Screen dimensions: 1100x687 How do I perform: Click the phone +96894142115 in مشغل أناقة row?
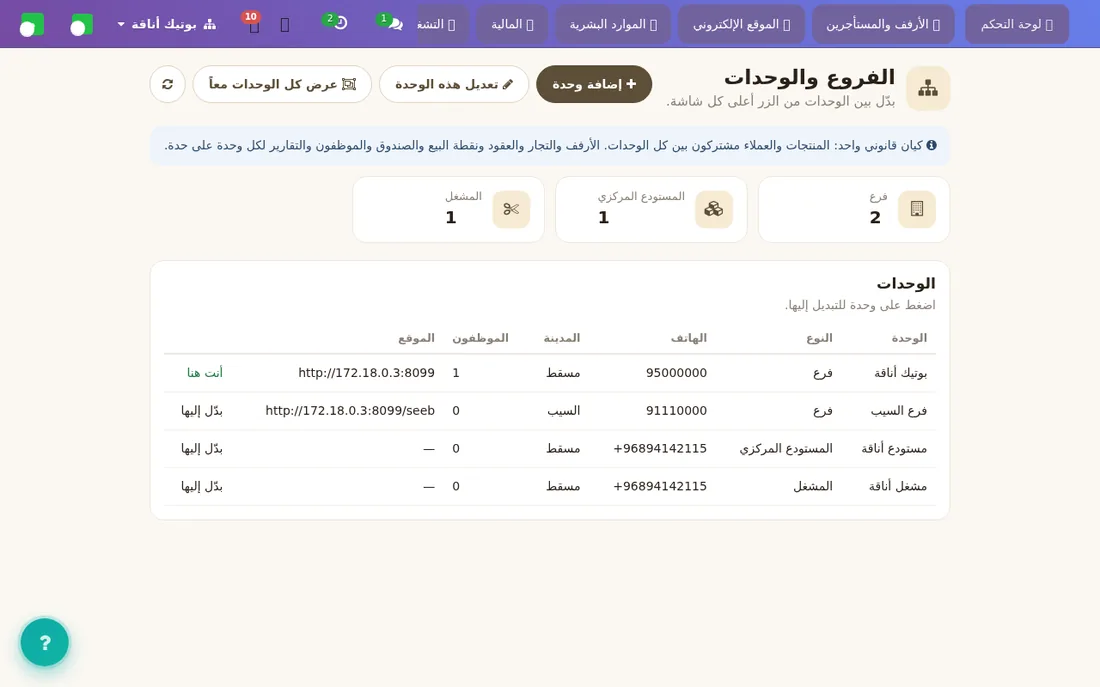pyautogui.click(x=660, y=486)
